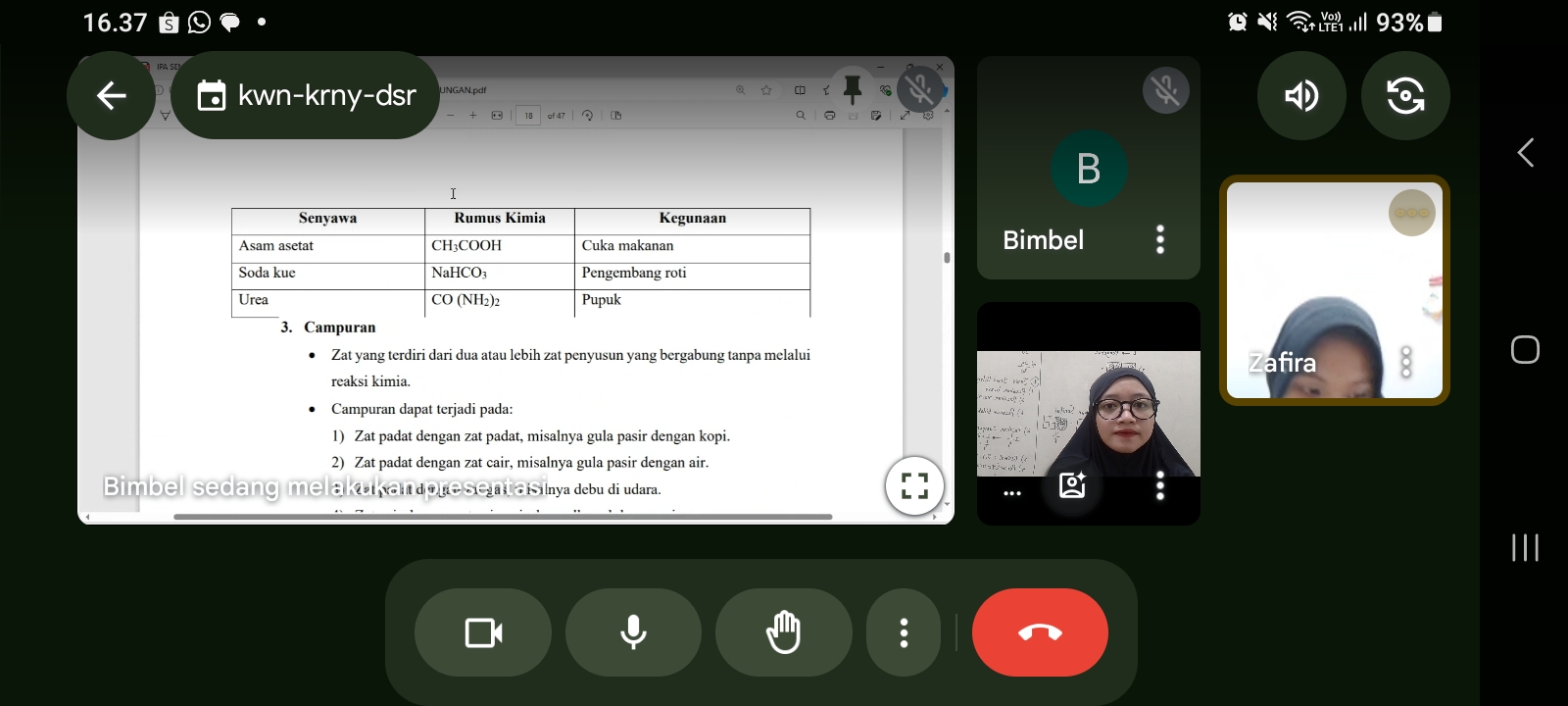Tap the muted mic icon on the presentation tile
This screenshot has width=1568, height=706.
(919, 90)
